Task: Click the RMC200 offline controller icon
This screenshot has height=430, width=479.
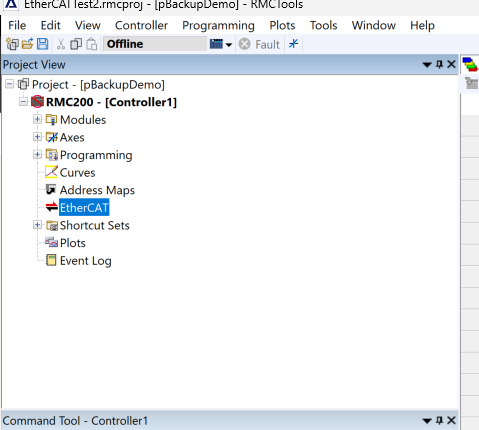Action: (37, 102)
